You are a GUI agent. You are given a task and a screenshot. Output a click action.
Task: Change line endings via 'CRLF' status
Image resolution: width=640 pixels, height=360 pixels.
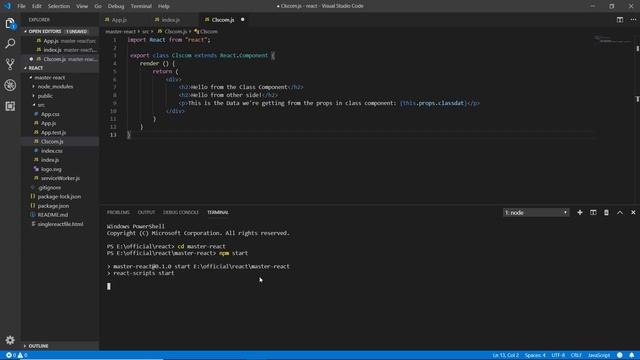click(x=576, y=355)
